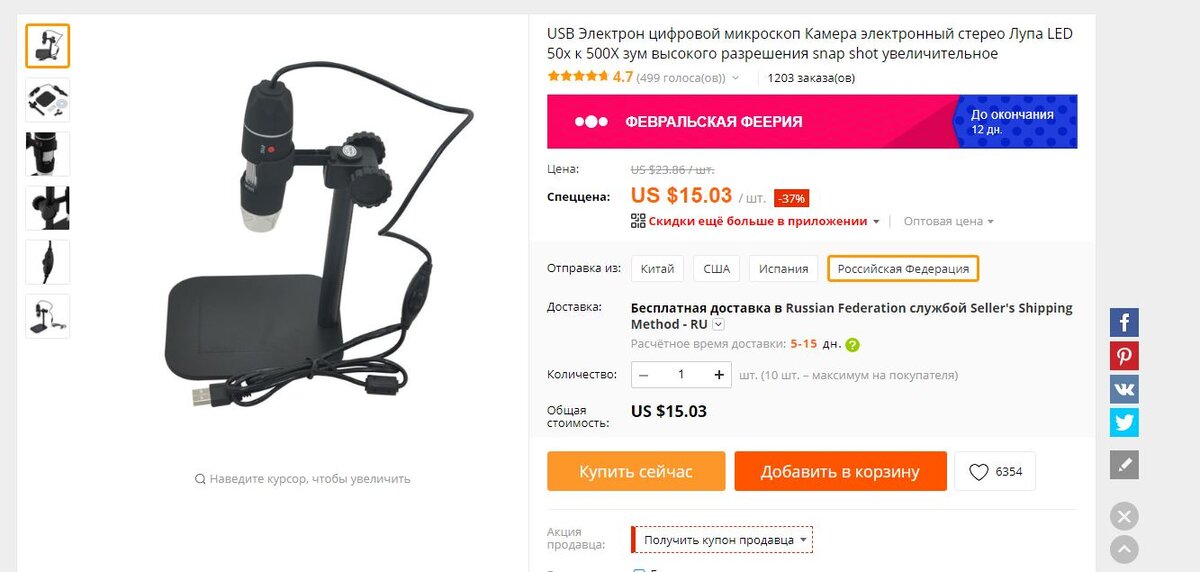Expand the Оптовая цена dropdown
This screenshot has width=1200, height=572.
click(x=948, y=221)
